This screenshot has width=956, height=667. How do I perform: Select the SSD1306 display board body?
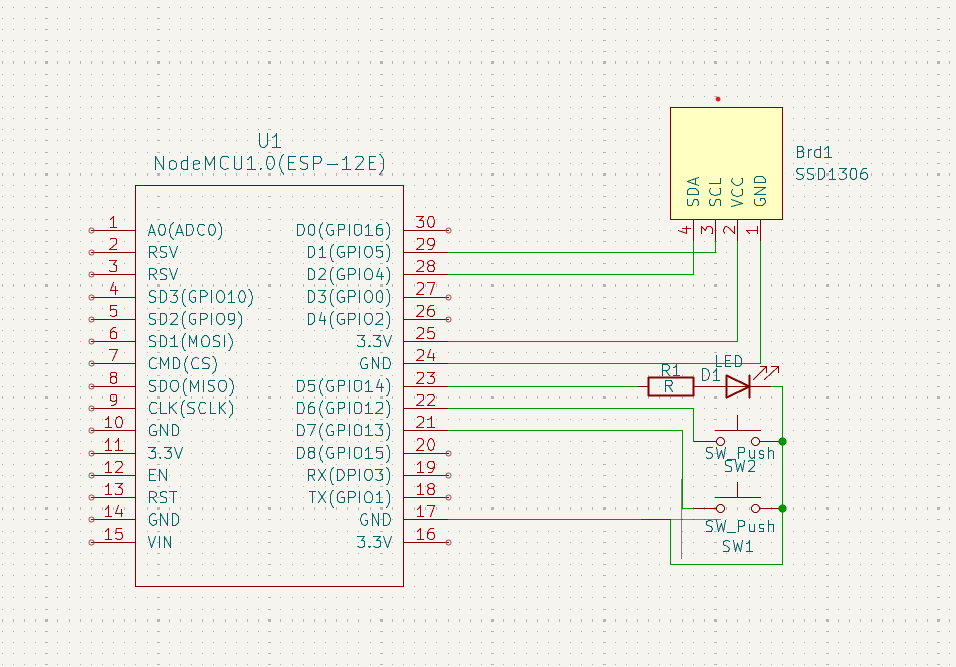pyautogui.click(x=726, y=163)
